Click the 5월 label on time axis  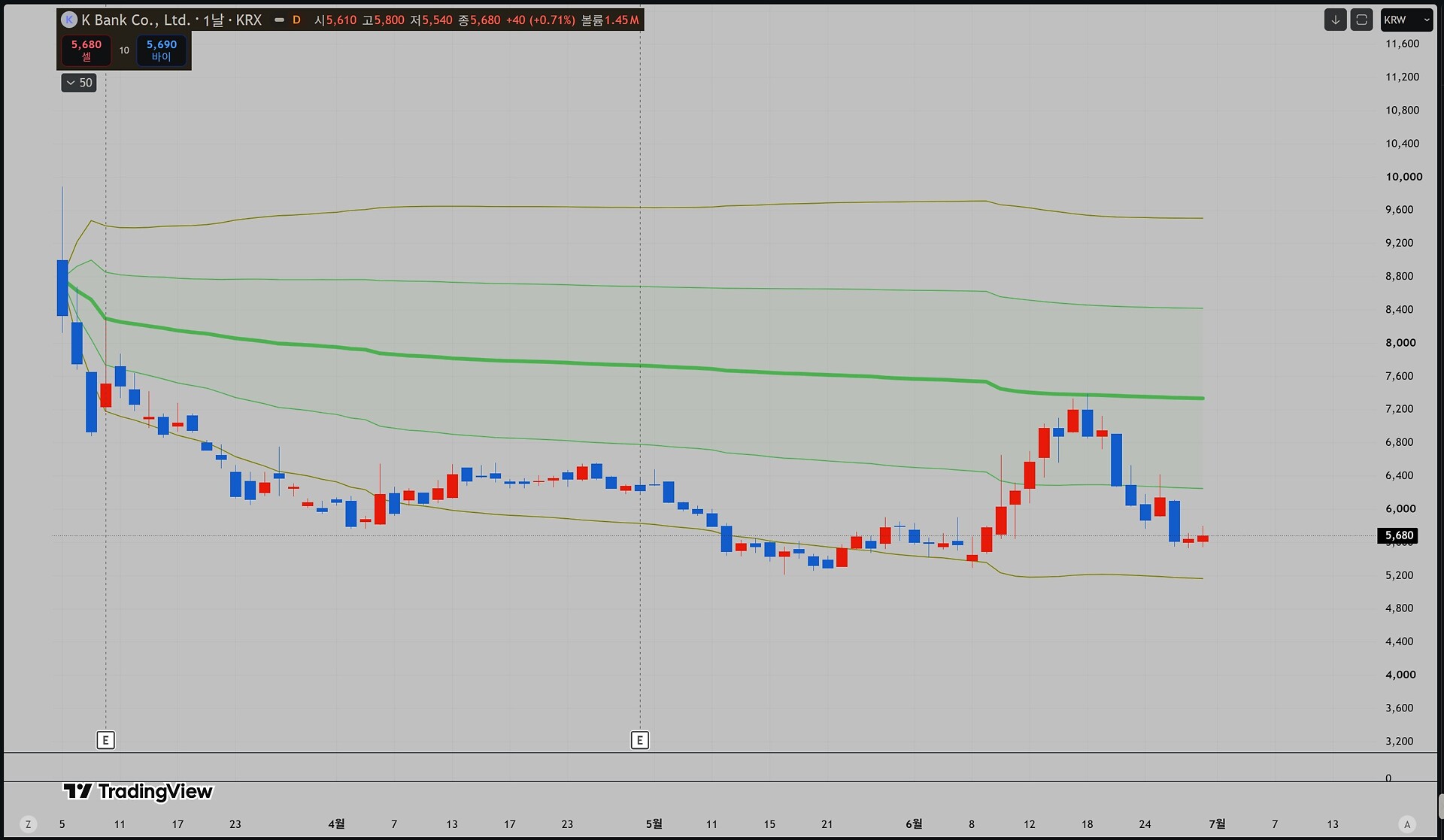click(654, 824)
